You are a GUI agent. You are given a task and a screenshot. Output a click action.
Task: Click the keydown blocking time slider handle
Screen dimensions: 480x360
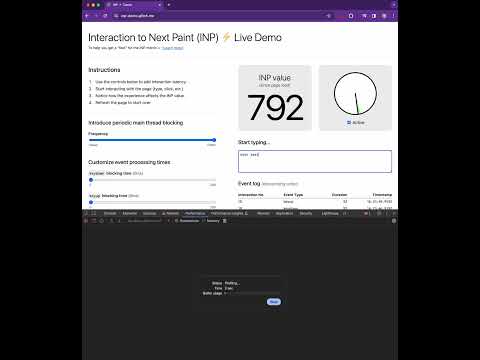tap(91, 180)
